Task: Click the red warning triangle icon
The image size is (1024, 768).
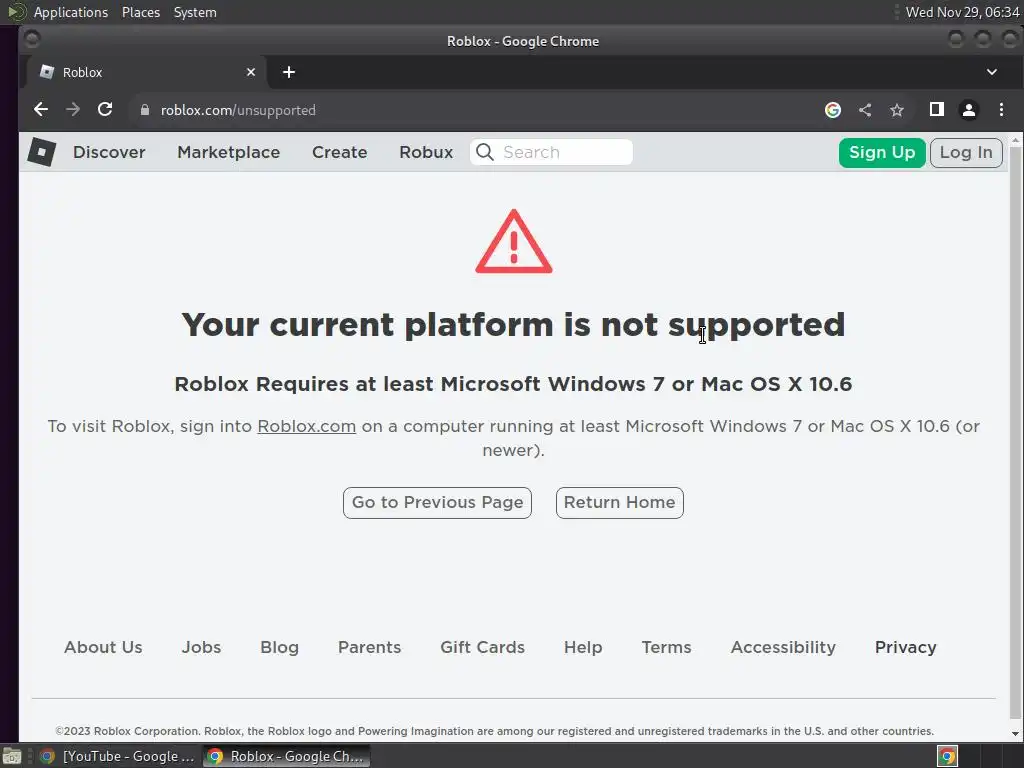Action: click(x=514, y=242)
